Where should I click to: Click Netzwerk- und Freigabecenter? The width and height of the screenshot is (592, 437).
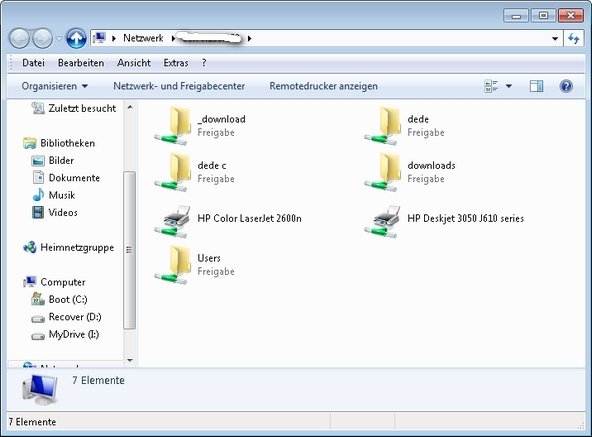pos(179,86)
